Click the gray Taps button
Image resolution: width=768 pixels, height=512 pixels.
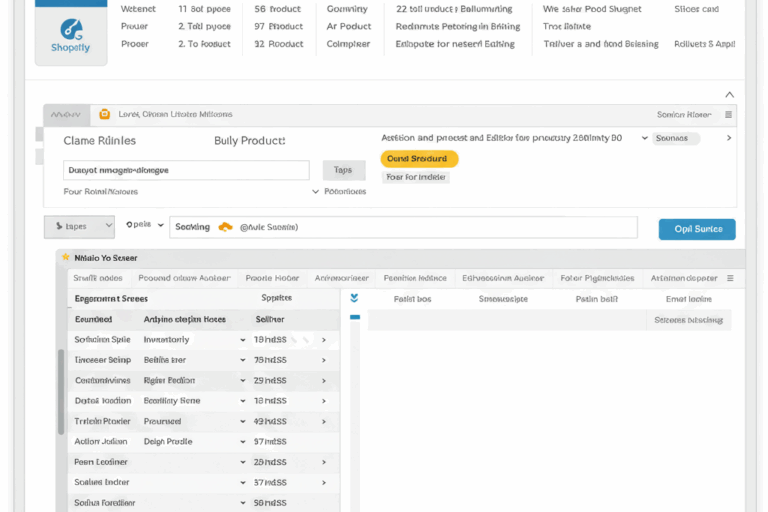(x=343, y=170)
